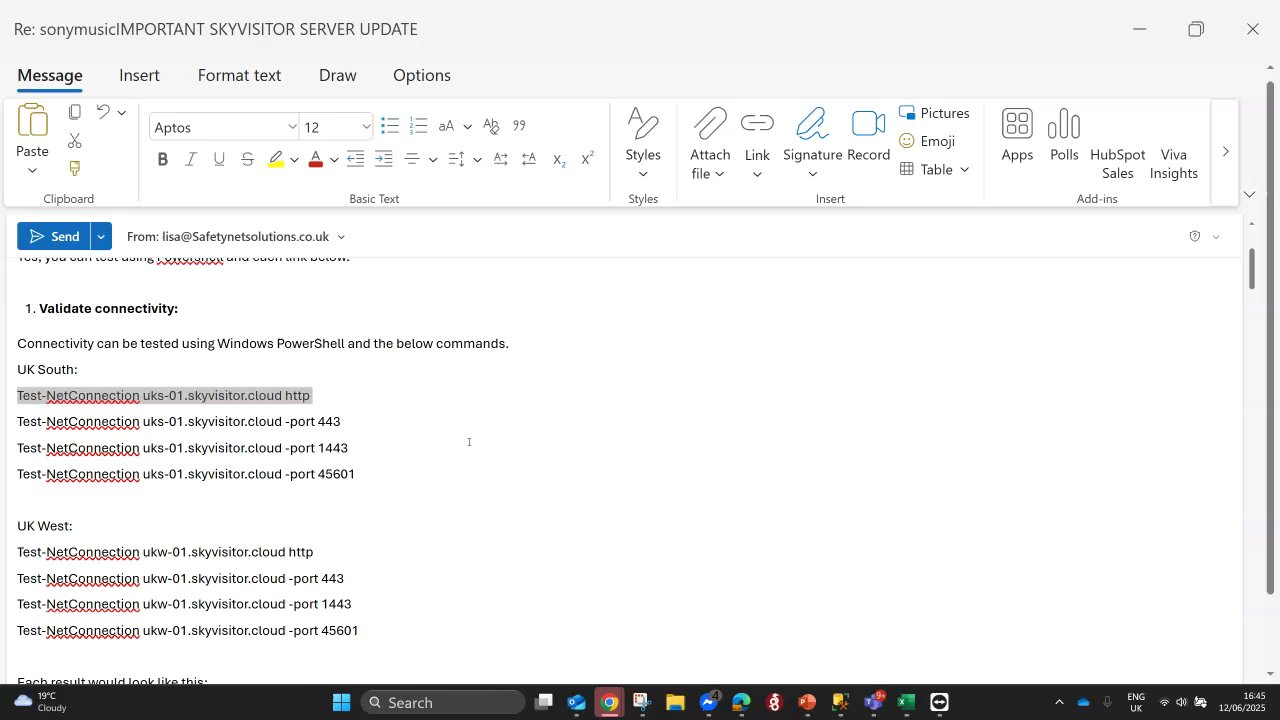Viewport: 1280px width, 720px height.
Task: Click the line ukw-01.skyvisitor.cloud -port 45601
Action: coord(251,631)
